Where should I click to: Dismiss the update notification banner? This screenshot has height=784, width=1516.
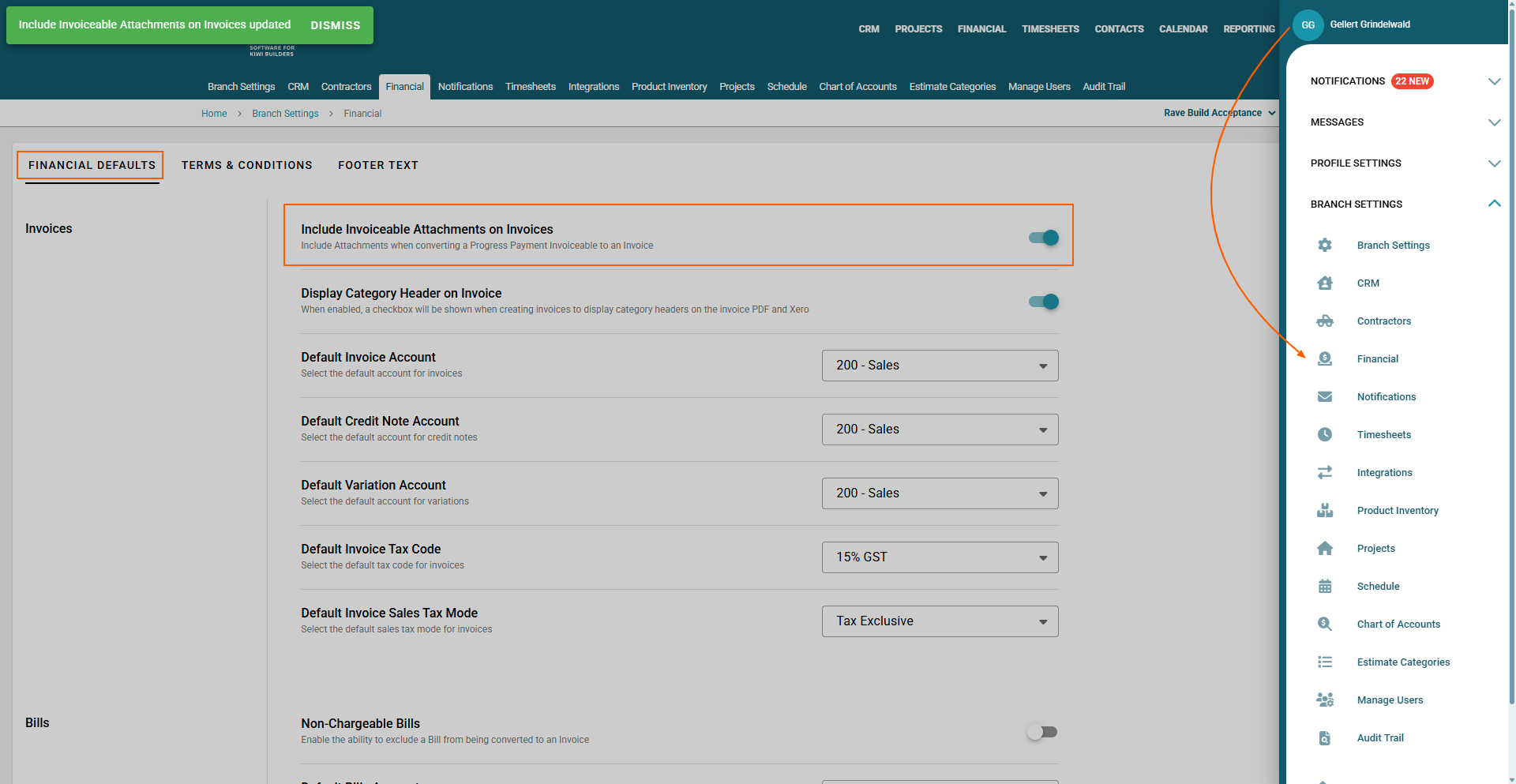(335, 25)
